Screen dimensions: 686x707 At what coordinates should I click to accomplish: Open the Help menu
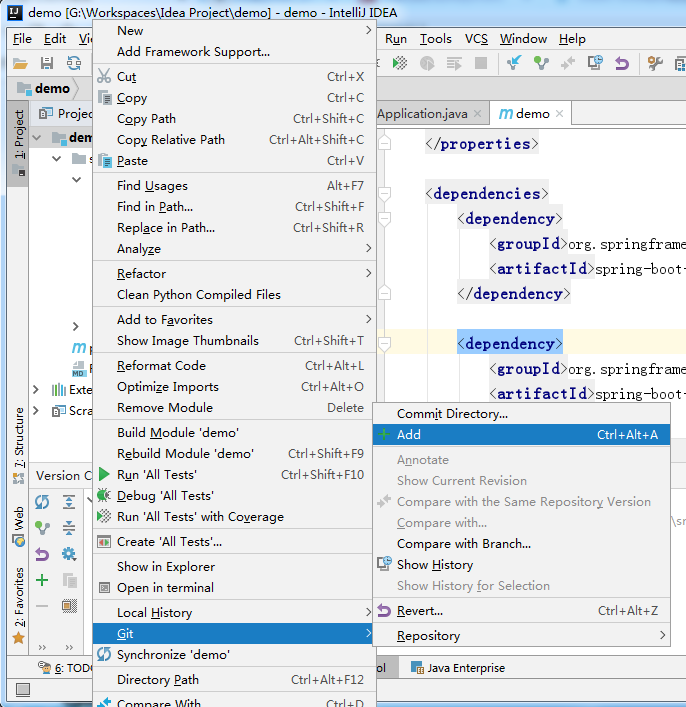(x=572, y=39)
